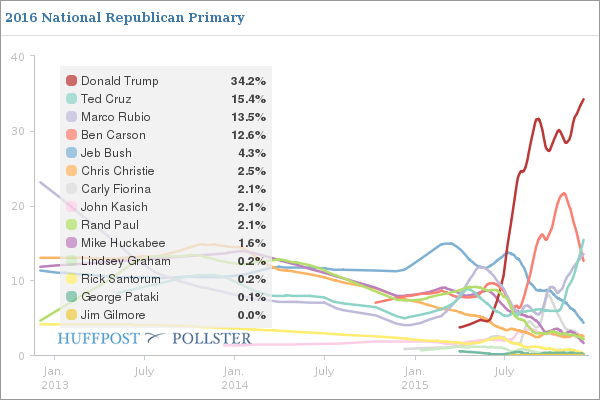Select the John Kasich legend entry
This screenshot has width=600, height=400.
[x=112, y=207]
